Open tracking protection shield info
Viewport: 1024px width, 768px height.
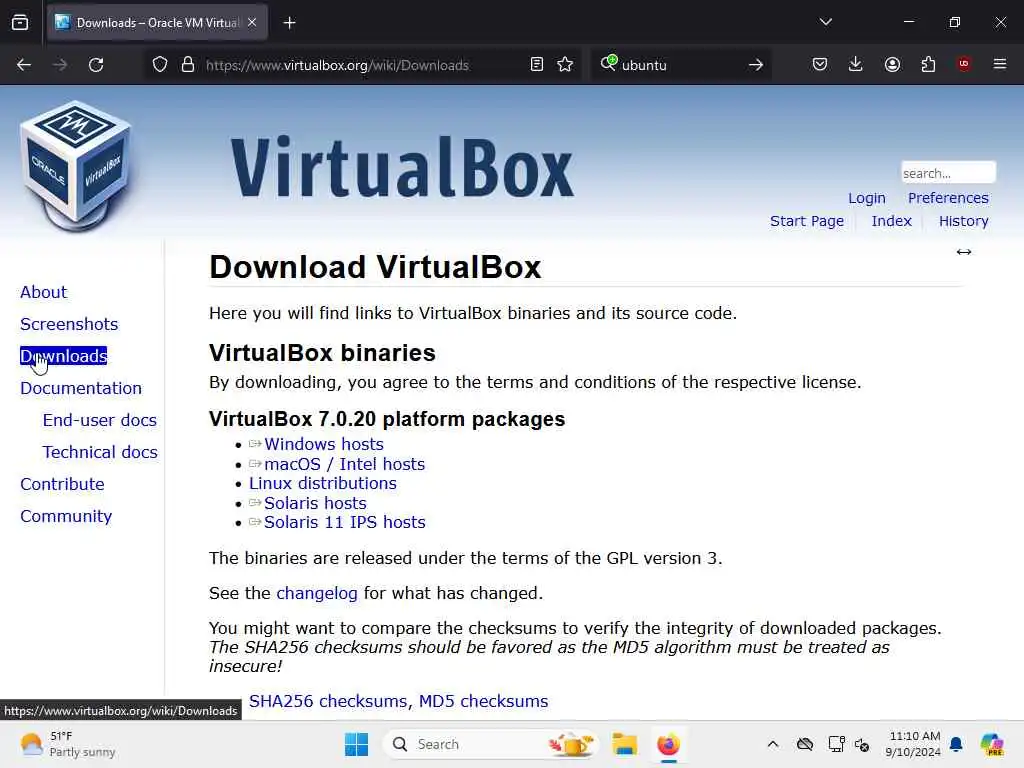pos(160,65)
